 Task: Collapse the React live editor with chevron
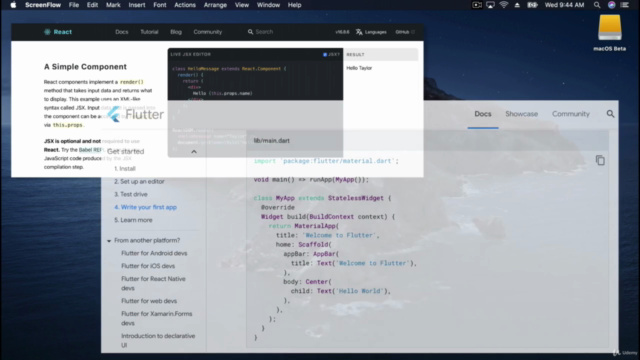[194, 151]
